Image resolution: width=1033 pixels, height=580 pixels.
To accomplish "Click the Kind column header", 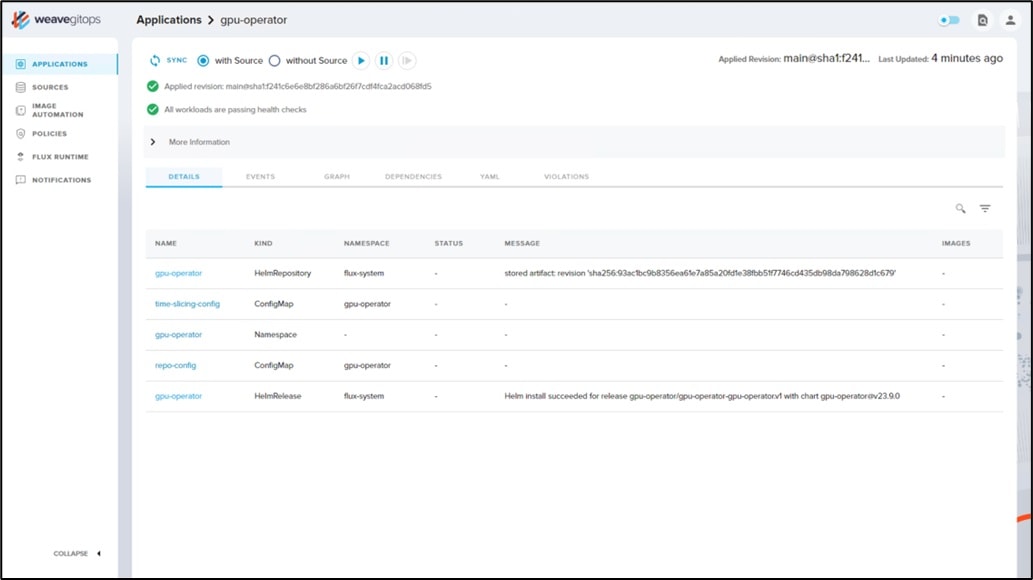I will (264, 243).
